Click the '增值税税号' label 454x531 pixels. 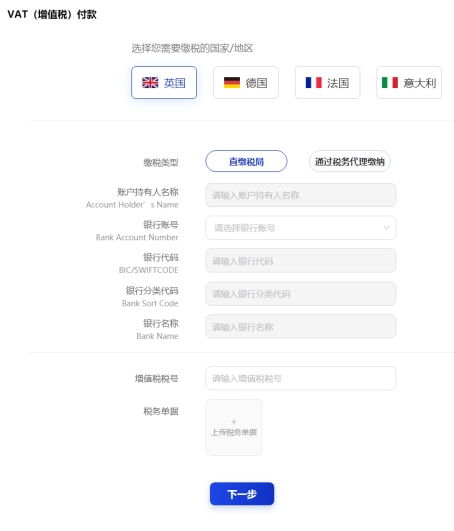[156, 379]
